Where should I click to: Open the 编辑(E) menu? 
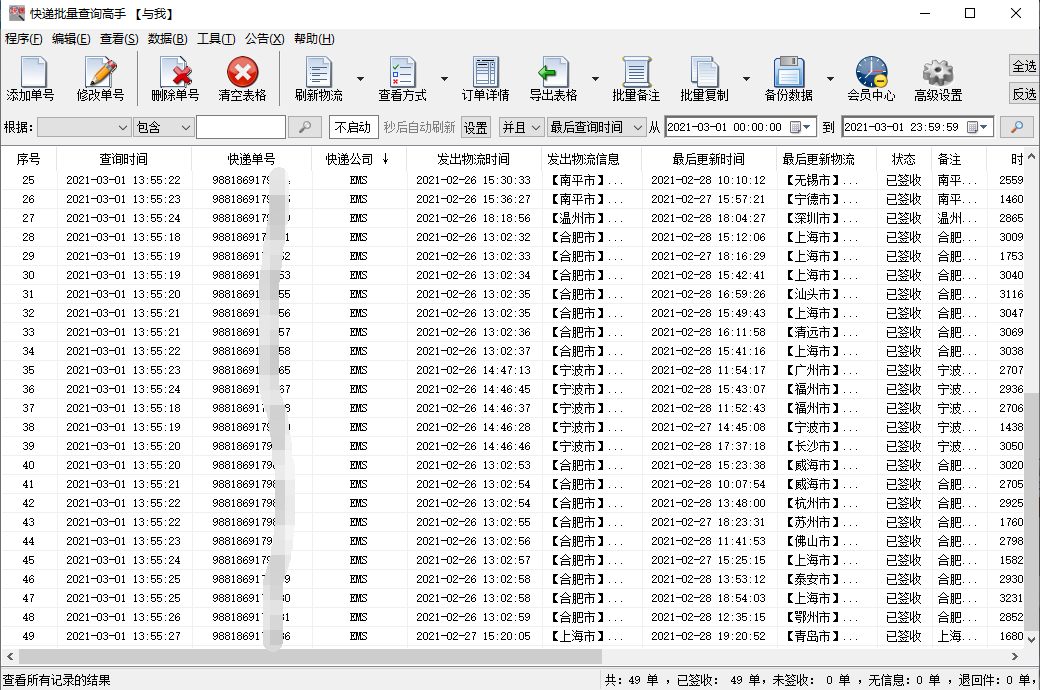pos(71,38)
